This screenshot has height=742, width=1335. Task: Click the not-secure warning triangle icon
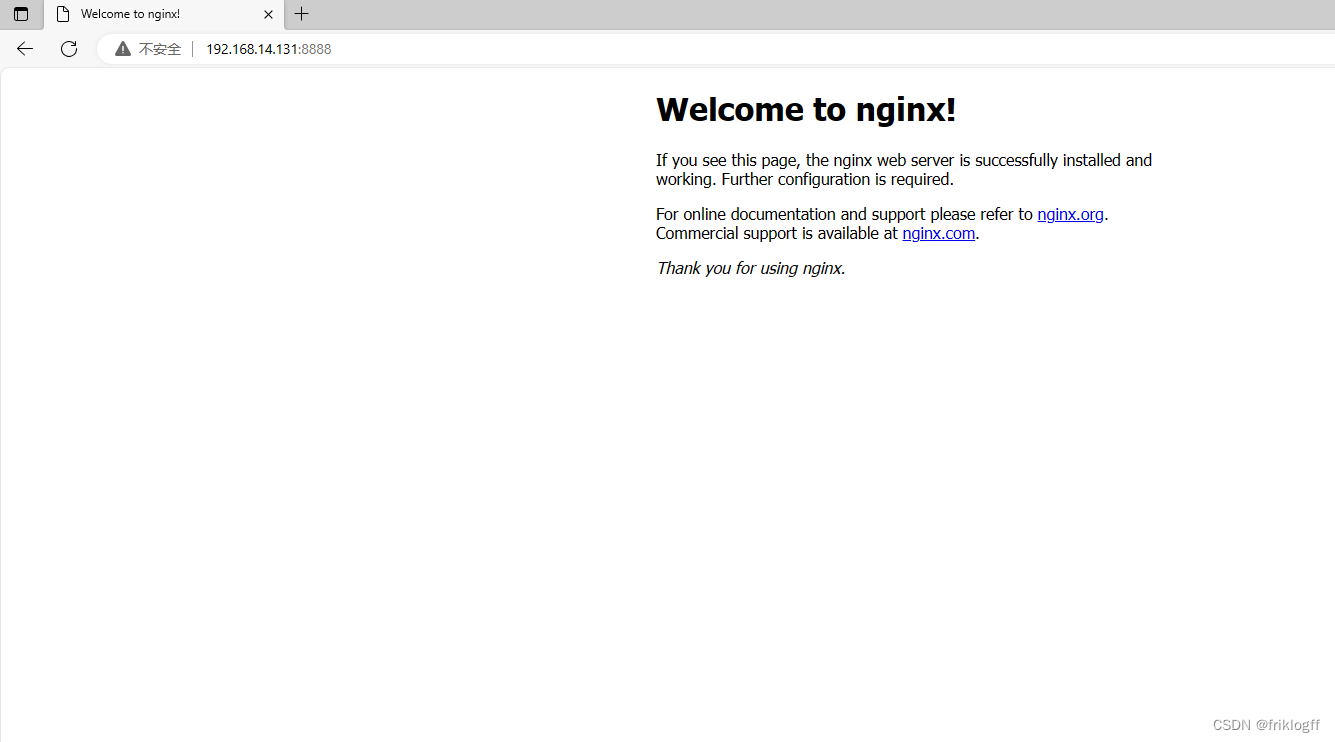[x=123, y=49]
